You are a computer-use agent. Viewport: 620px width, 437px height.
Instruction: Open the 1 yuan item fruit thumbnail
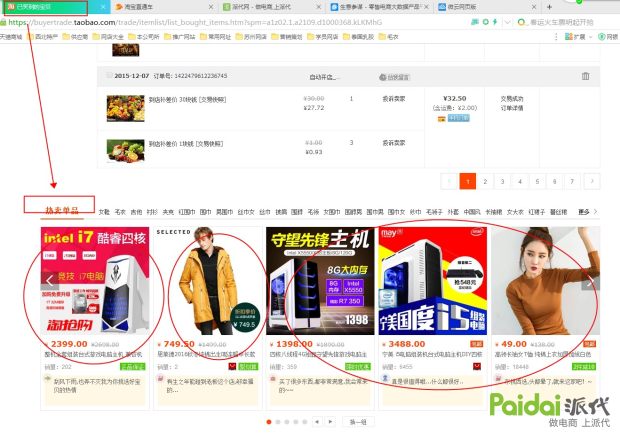[x=125, y=150]
